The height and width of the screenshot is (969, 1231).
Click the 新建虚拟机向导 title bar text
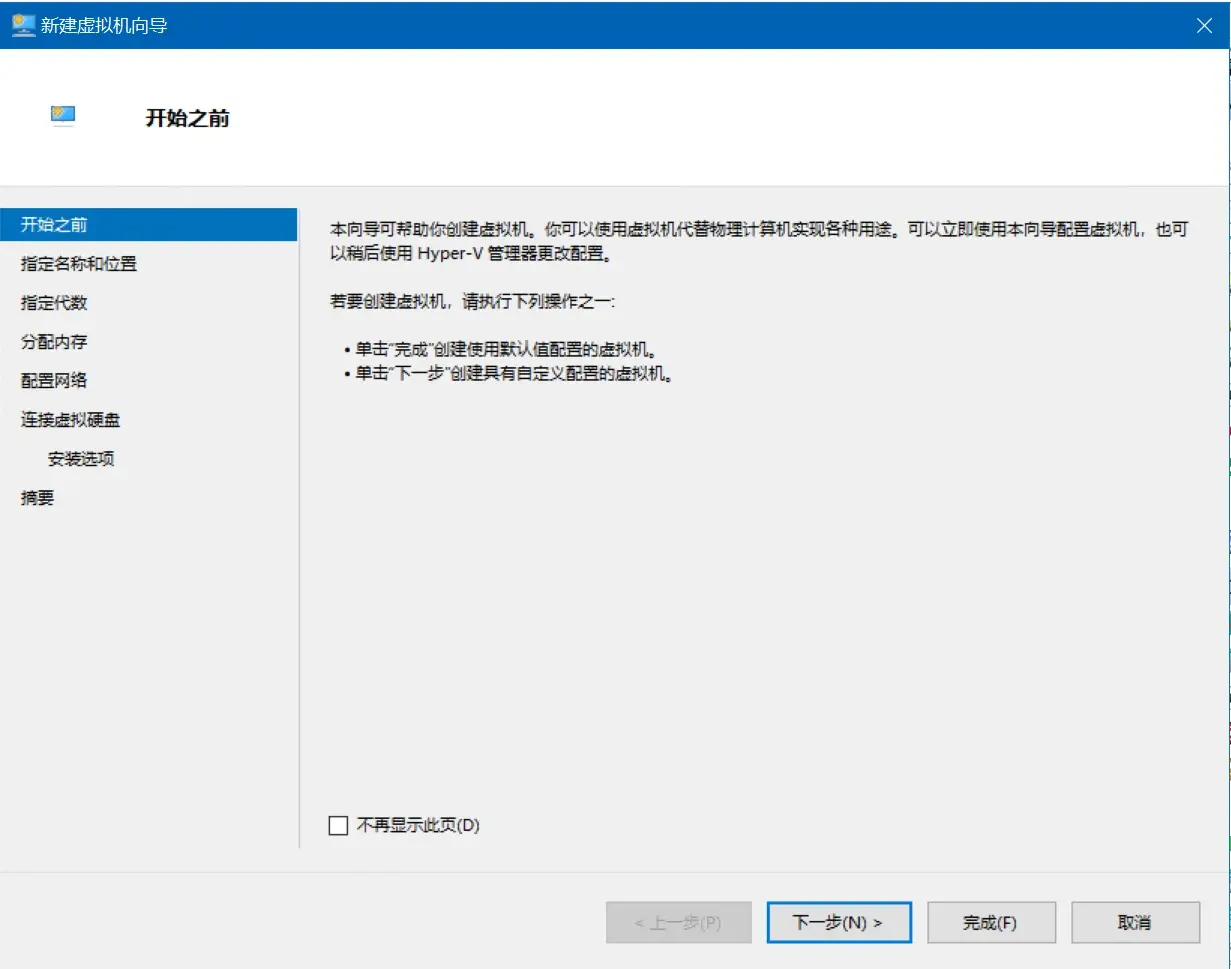pos(104,26)
